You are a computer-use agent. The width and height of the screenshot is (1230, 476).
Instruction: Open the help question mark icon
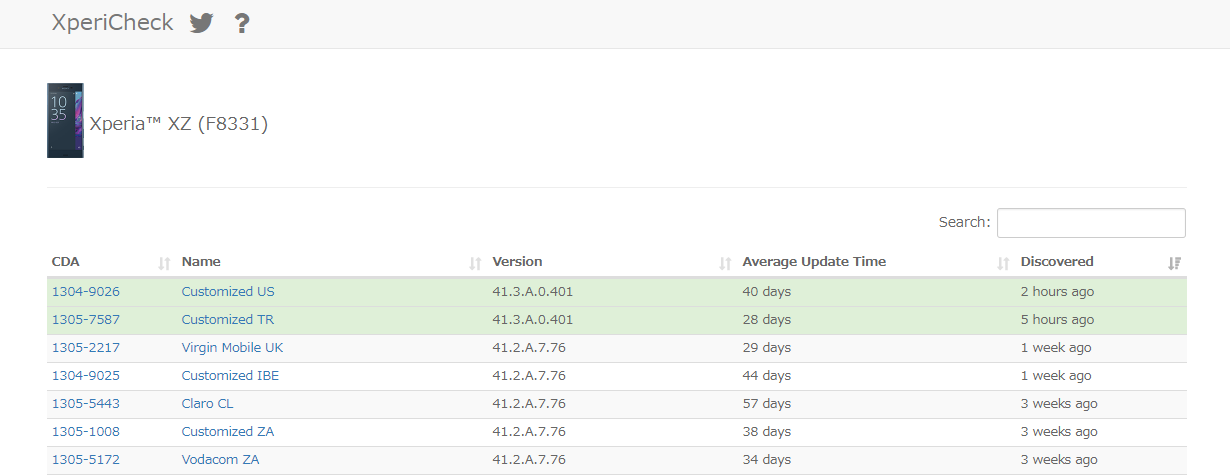[241, 23]
